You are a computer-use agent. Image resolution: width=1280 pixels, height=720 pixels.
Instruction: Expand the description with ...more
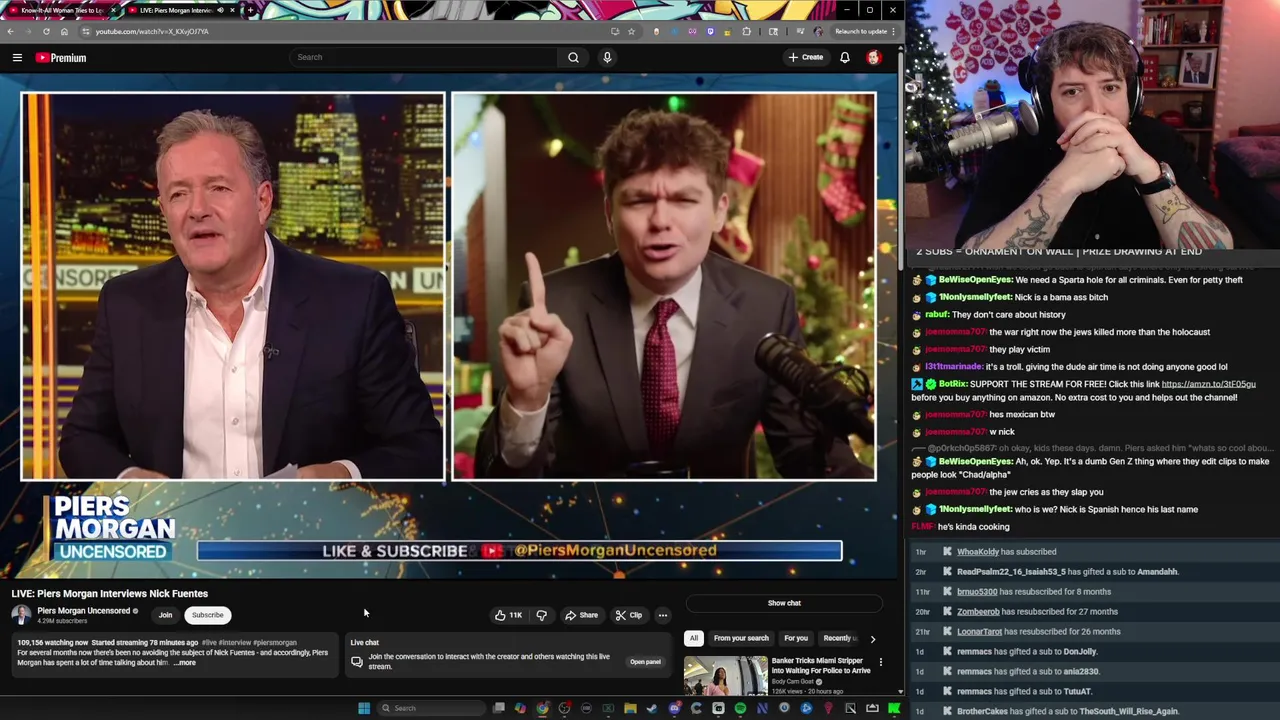coord(185,663)
